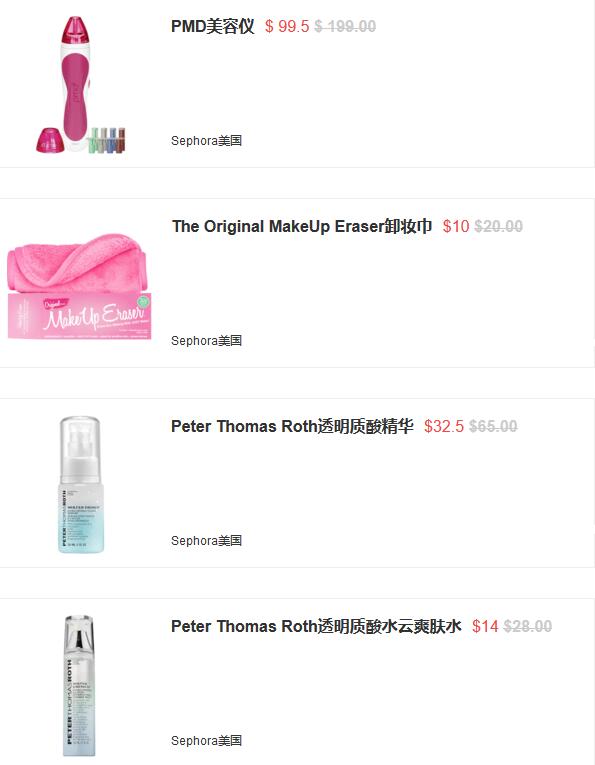Click the $65.00 crossed-out price

pyautogui.click(x=493, y=426)
